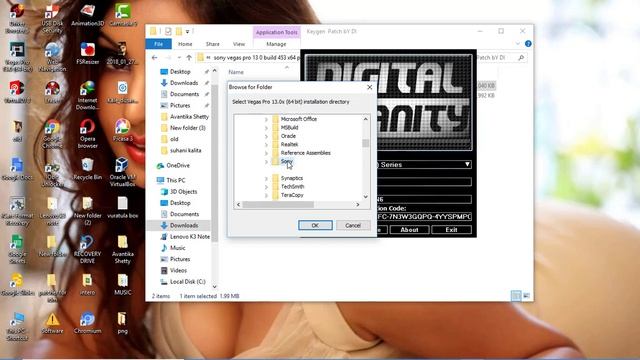Switch to the Share ribbon tab
The height and width of the screenshot is (360, 640).
pos(212,44)
